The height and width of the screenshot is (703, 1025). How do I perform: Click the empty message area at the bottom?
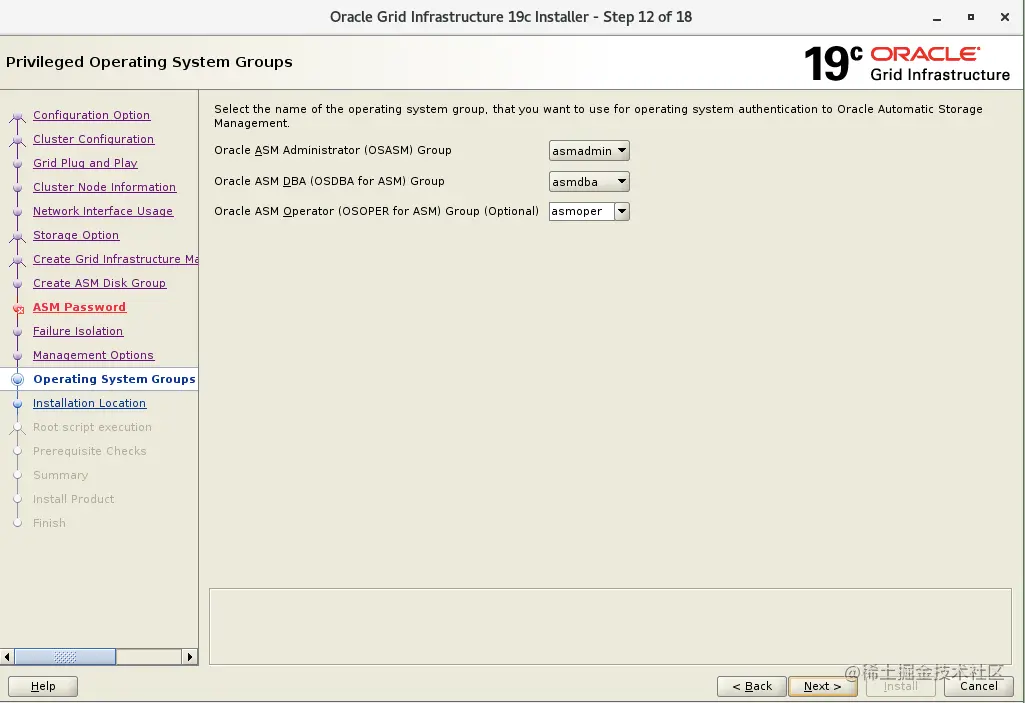coord(610,626)
